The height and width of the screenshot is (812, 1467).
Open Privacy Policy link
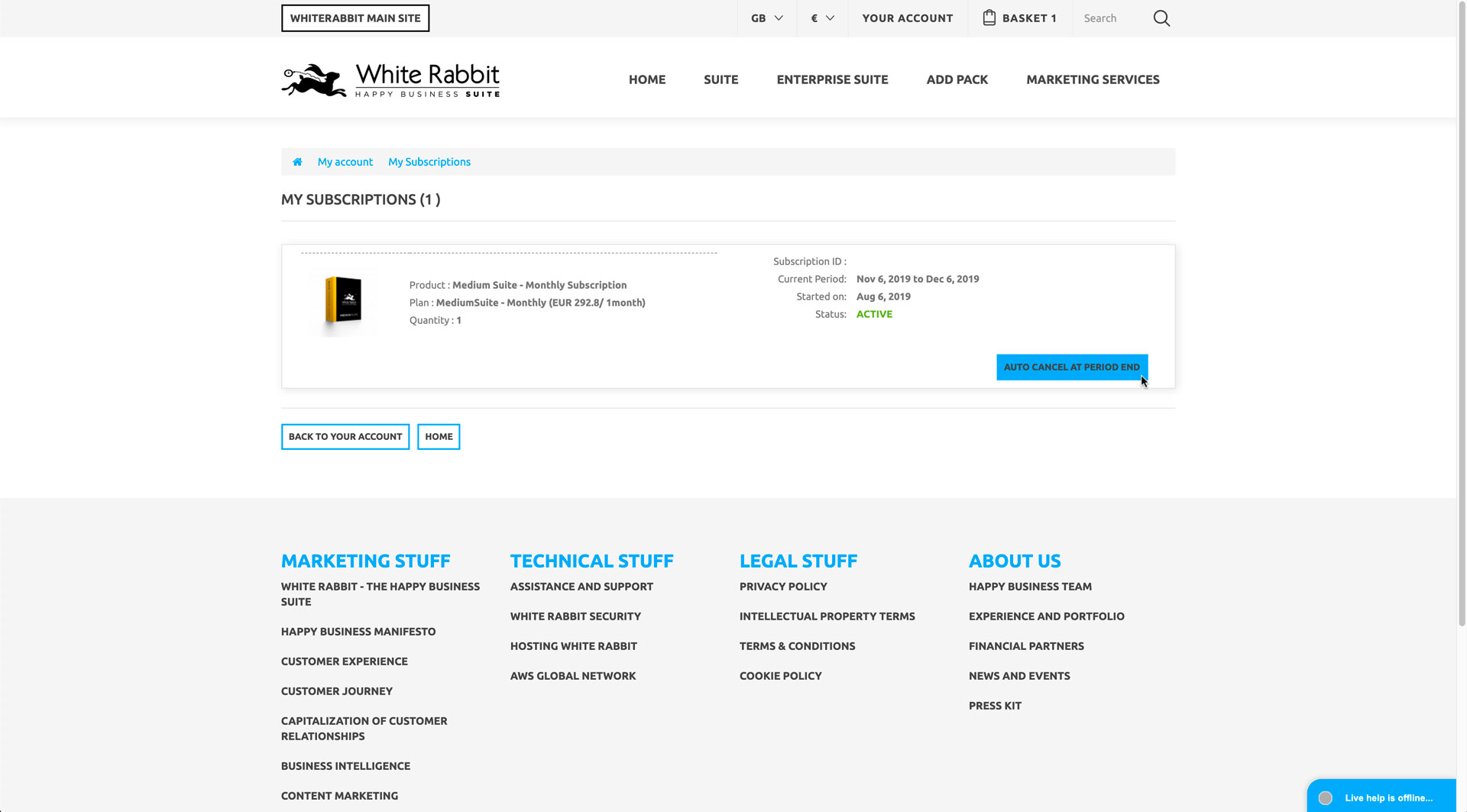click(x=783, y=587)
